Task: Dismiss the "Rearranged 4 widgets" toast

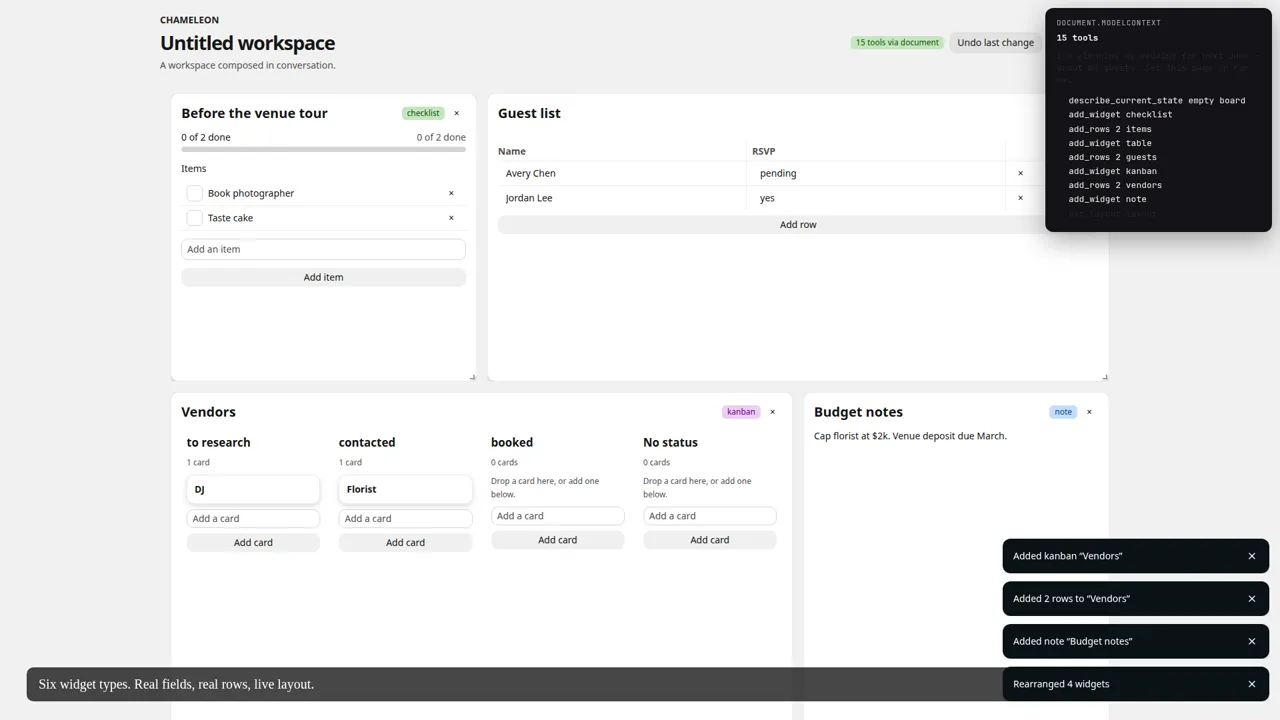Action: point(1251,684)
